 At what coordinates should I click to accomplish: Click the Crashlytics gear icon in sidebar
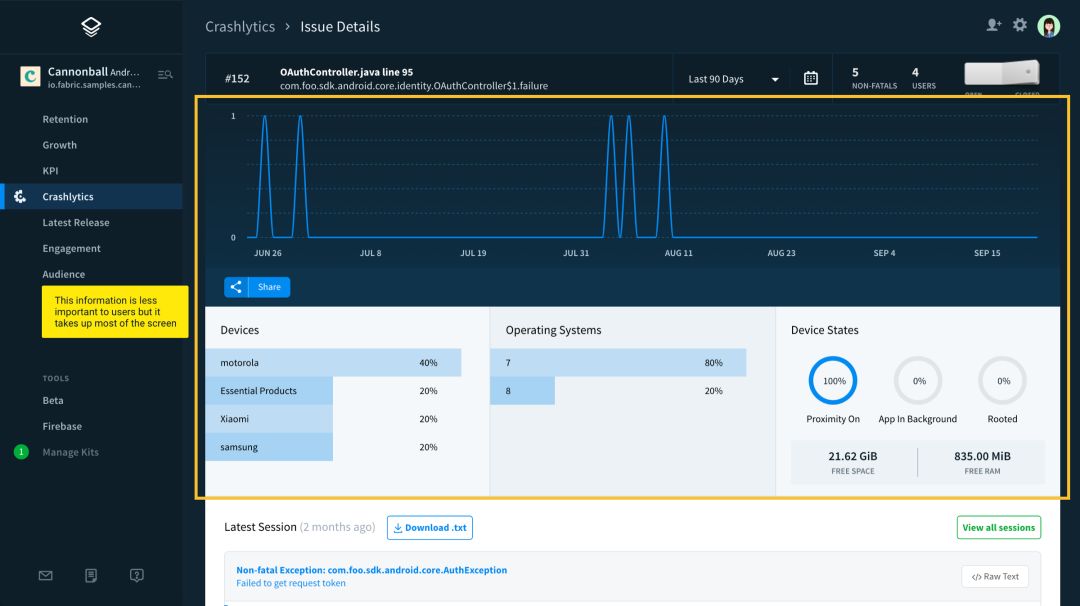[x=20, y=197]
